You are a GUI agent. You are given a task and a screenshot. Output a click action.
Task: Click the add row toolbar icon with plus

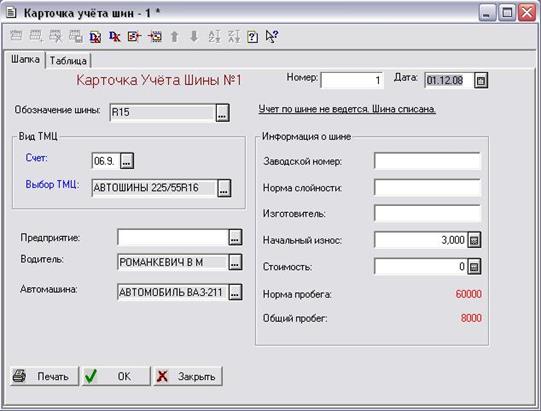[x=36, y=36]
